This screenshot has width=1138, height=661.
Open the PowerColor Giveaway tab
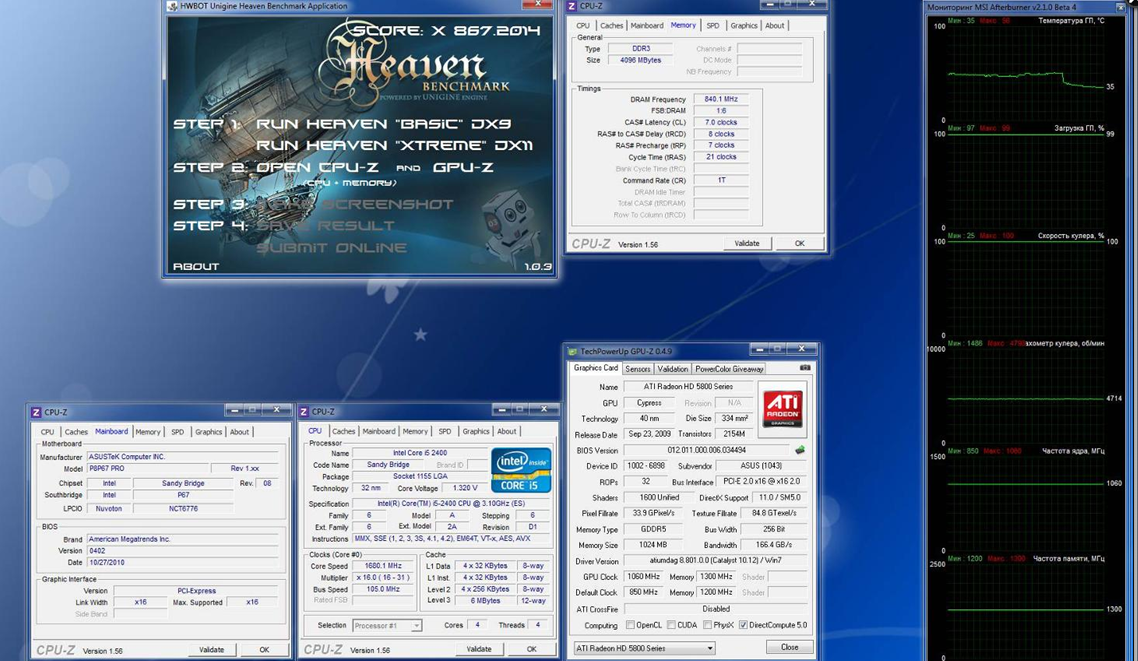coord(729,369)
